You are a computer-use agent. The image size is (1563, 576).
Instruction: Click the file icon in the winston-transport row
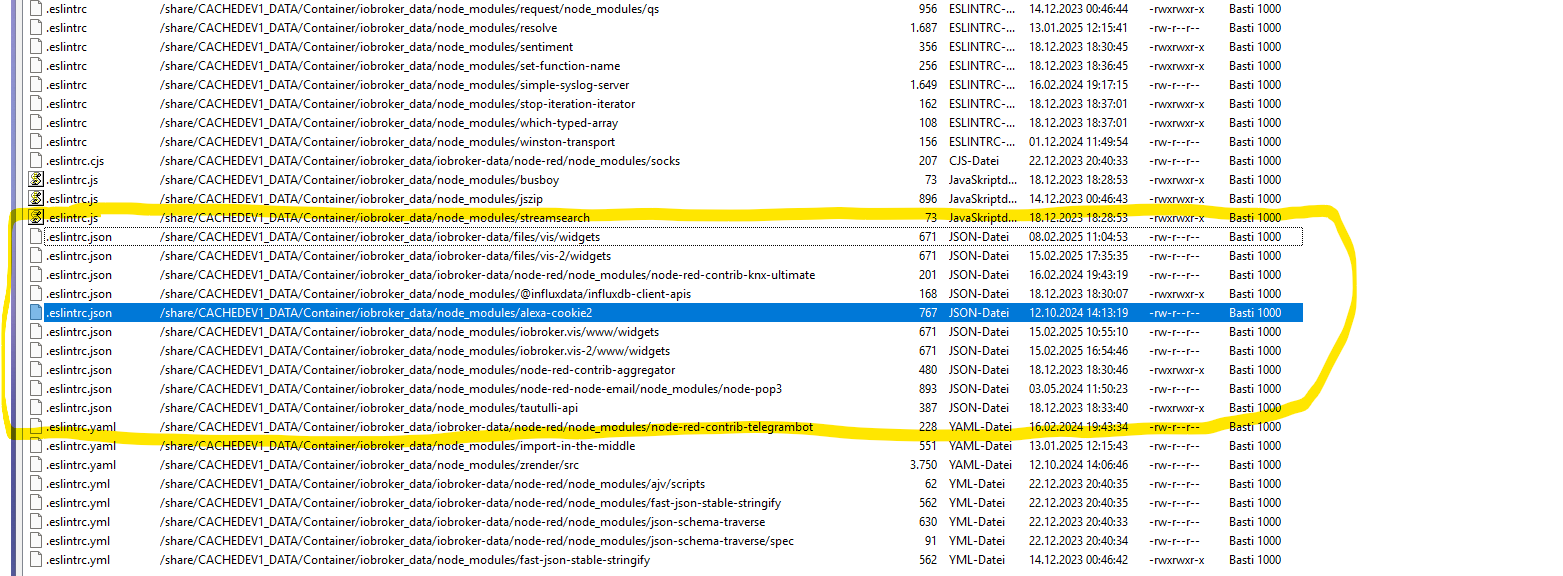coord(37,142)
